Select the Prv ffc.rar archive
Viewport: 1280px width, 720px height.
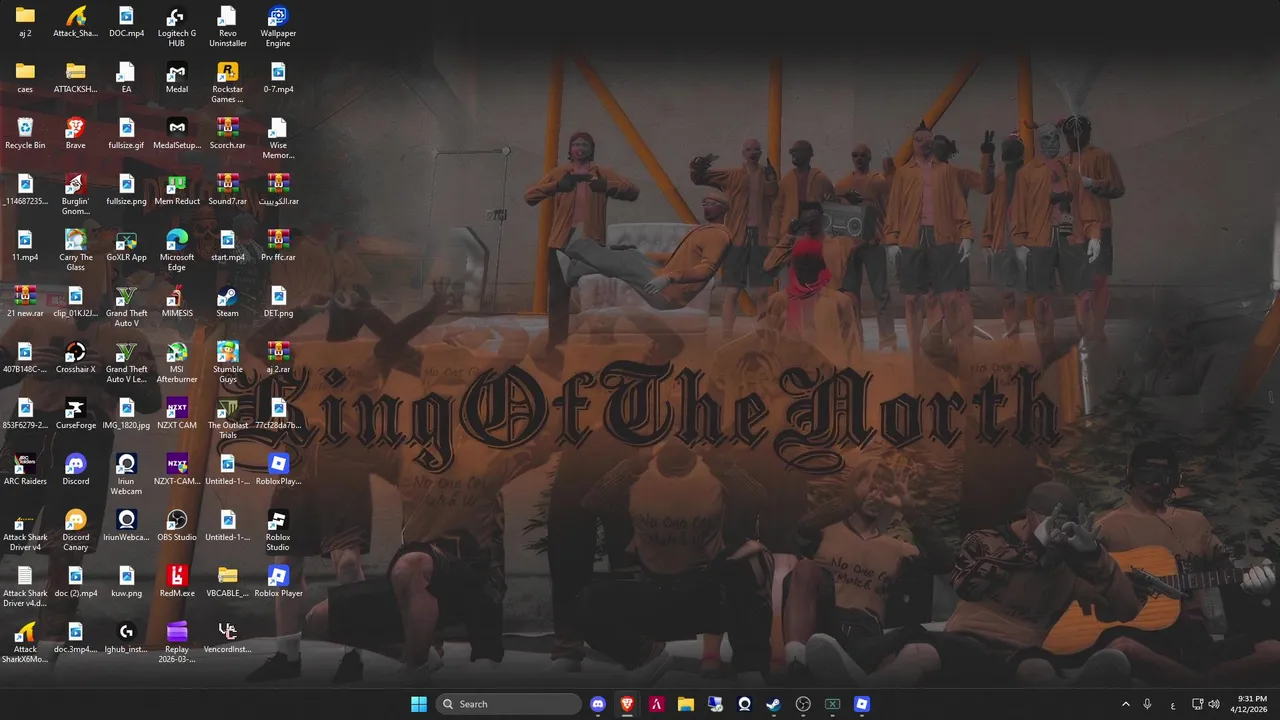coord(278,246)
